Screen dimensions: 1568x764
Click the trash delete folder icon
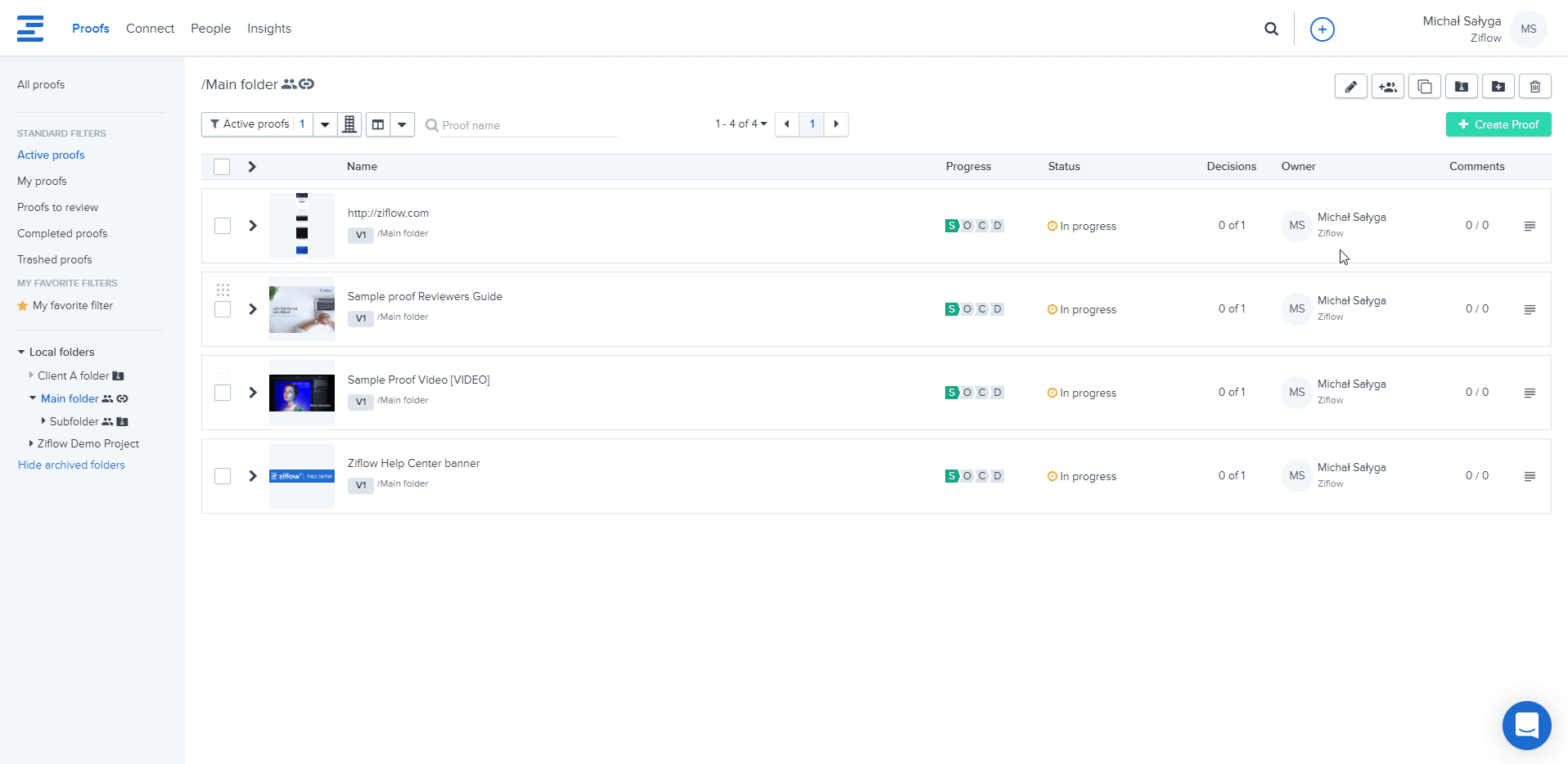tap(1534, 87)
